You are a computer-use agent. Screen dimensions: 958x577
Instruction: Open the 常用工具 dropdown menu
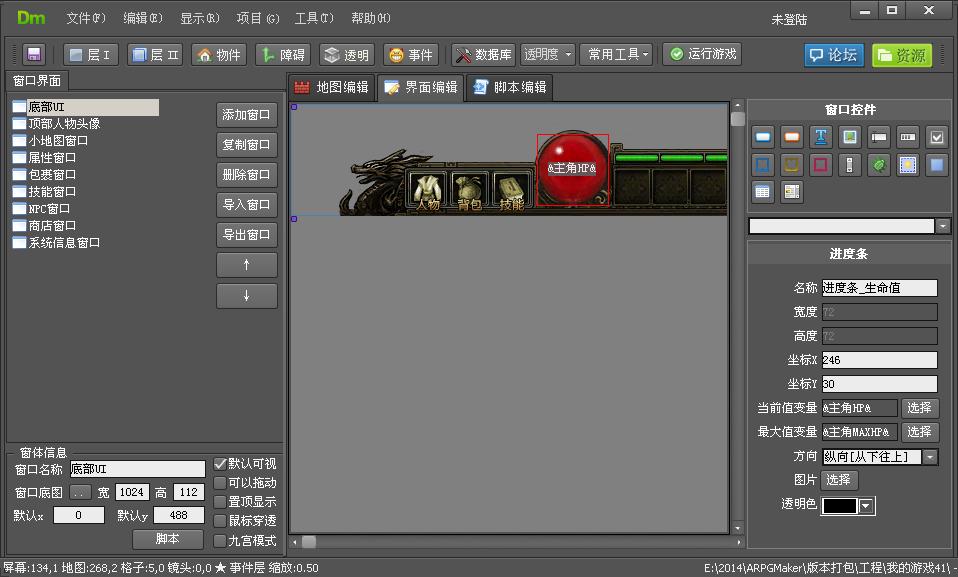point(618,55)
